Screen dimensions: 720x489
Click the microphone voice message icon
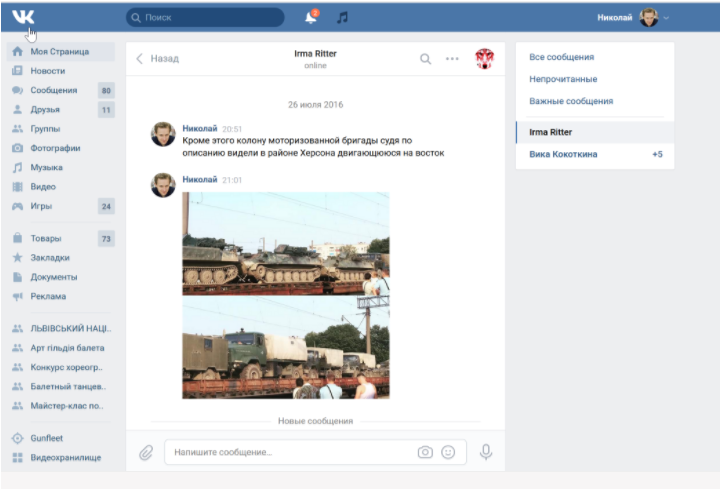tap(486, 452)
